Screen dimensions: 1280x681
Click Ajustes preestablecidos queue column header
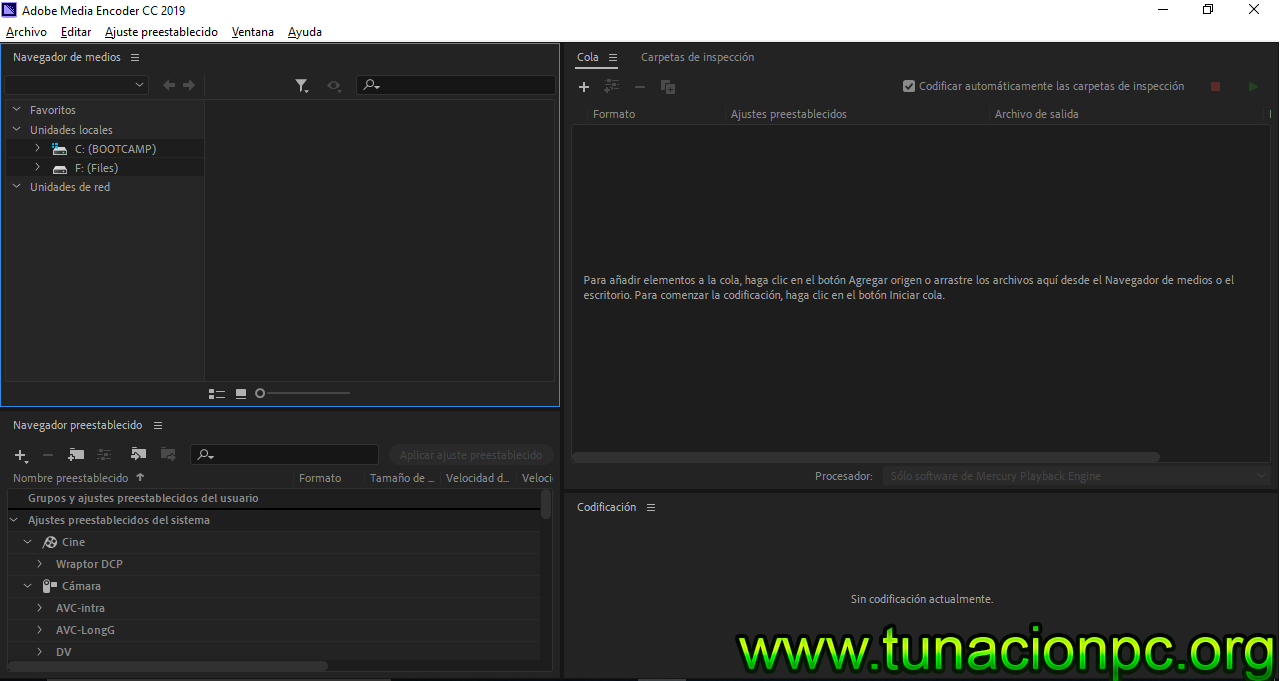[789, 114]
